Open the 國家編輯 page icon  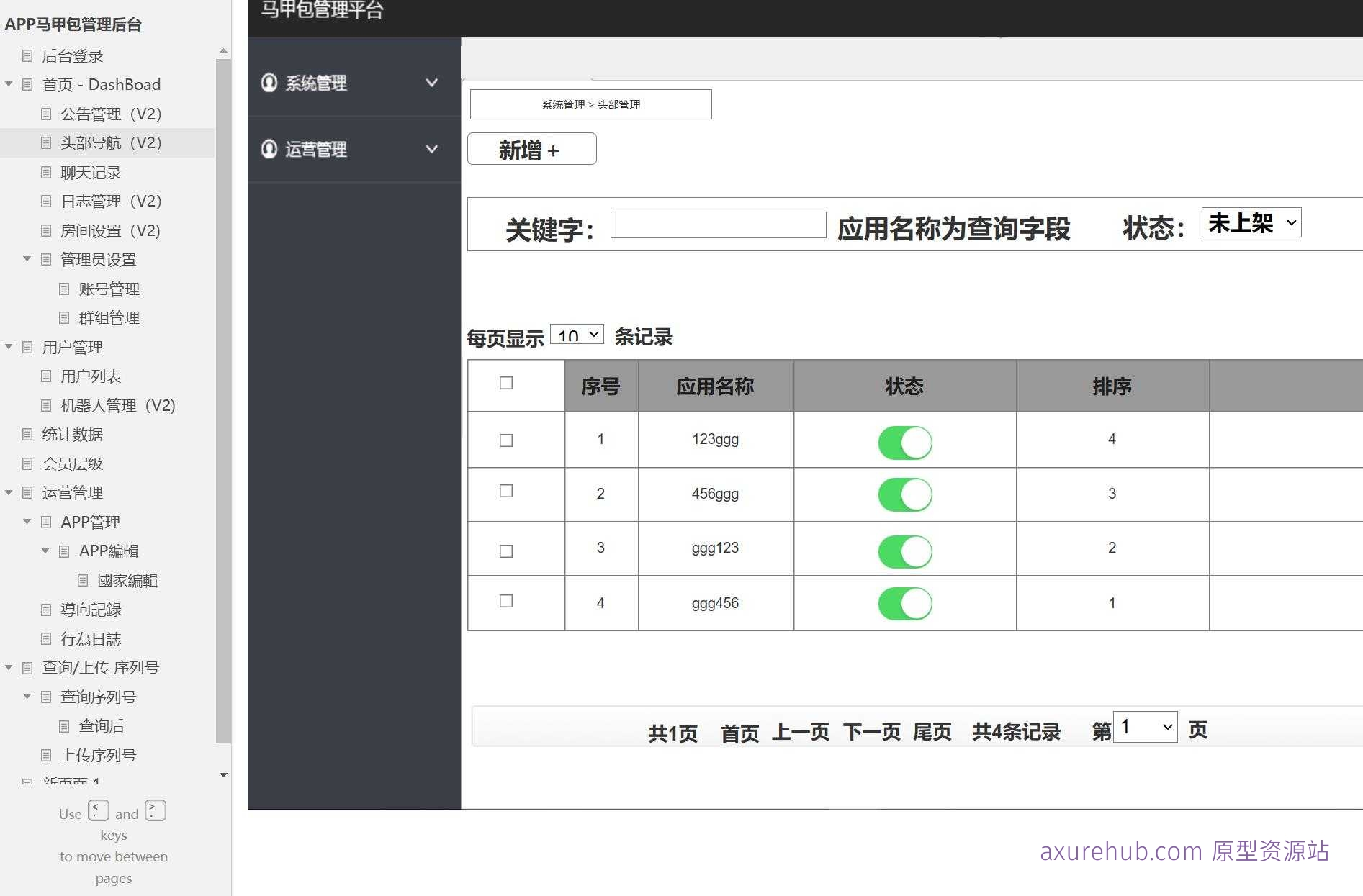(x=82, y=580)
